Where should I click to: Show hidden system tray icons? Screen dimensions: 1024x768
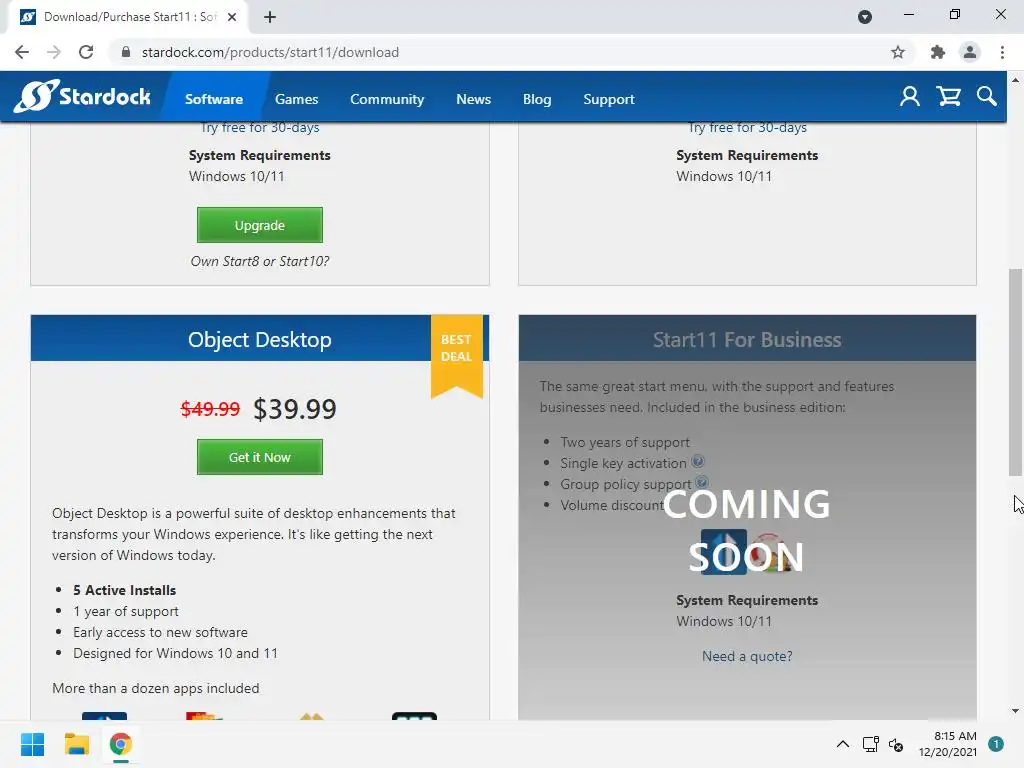coord(842,744)
